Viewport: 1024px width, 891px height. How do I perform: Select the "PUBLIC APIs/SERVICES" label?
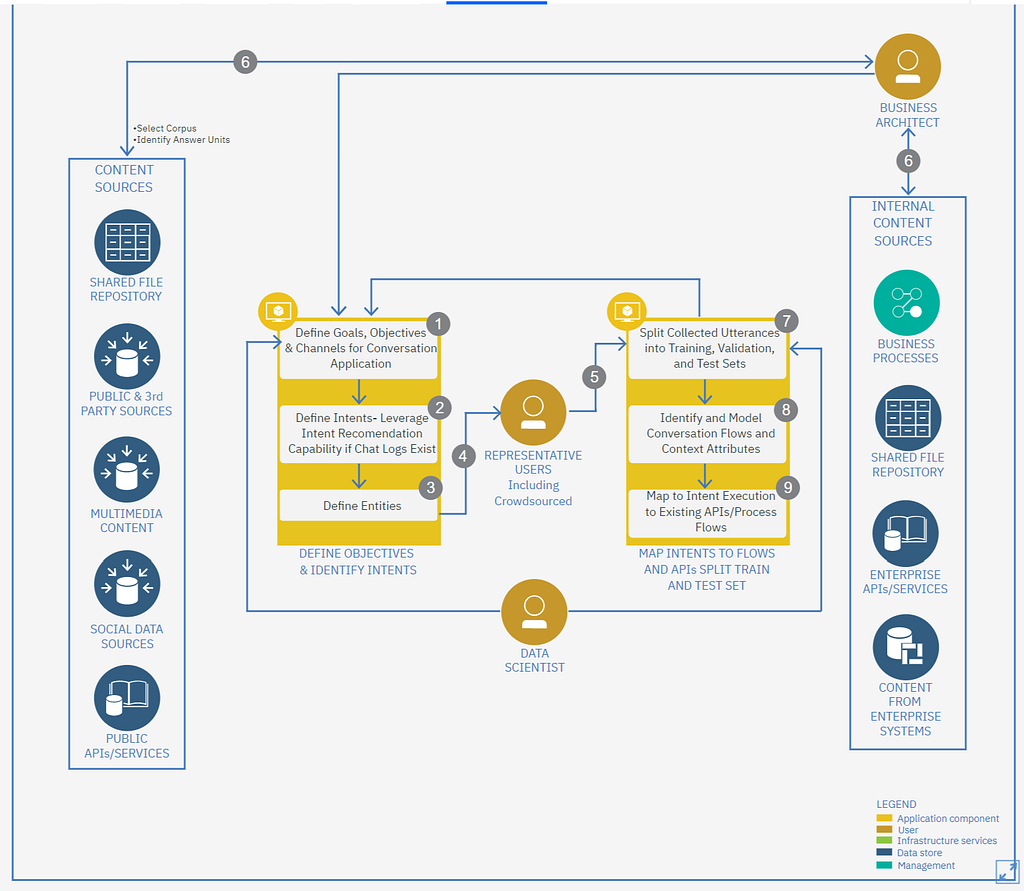(127, 746)
